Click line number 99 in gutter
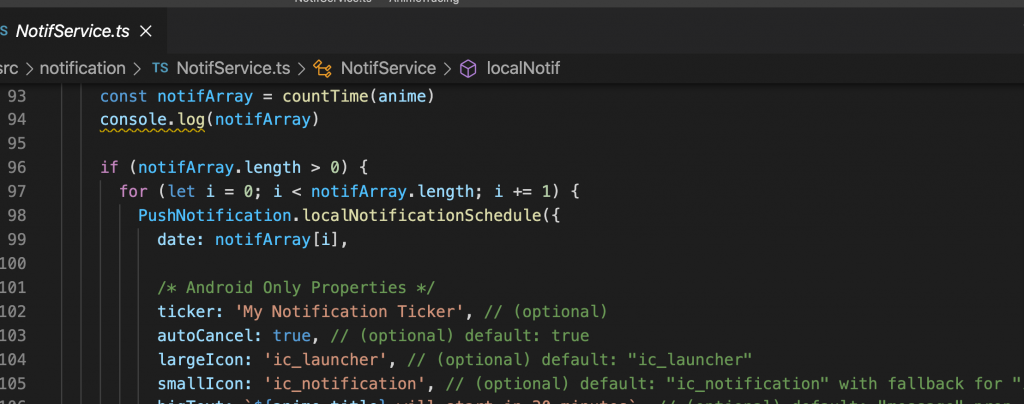 (16, 240)
